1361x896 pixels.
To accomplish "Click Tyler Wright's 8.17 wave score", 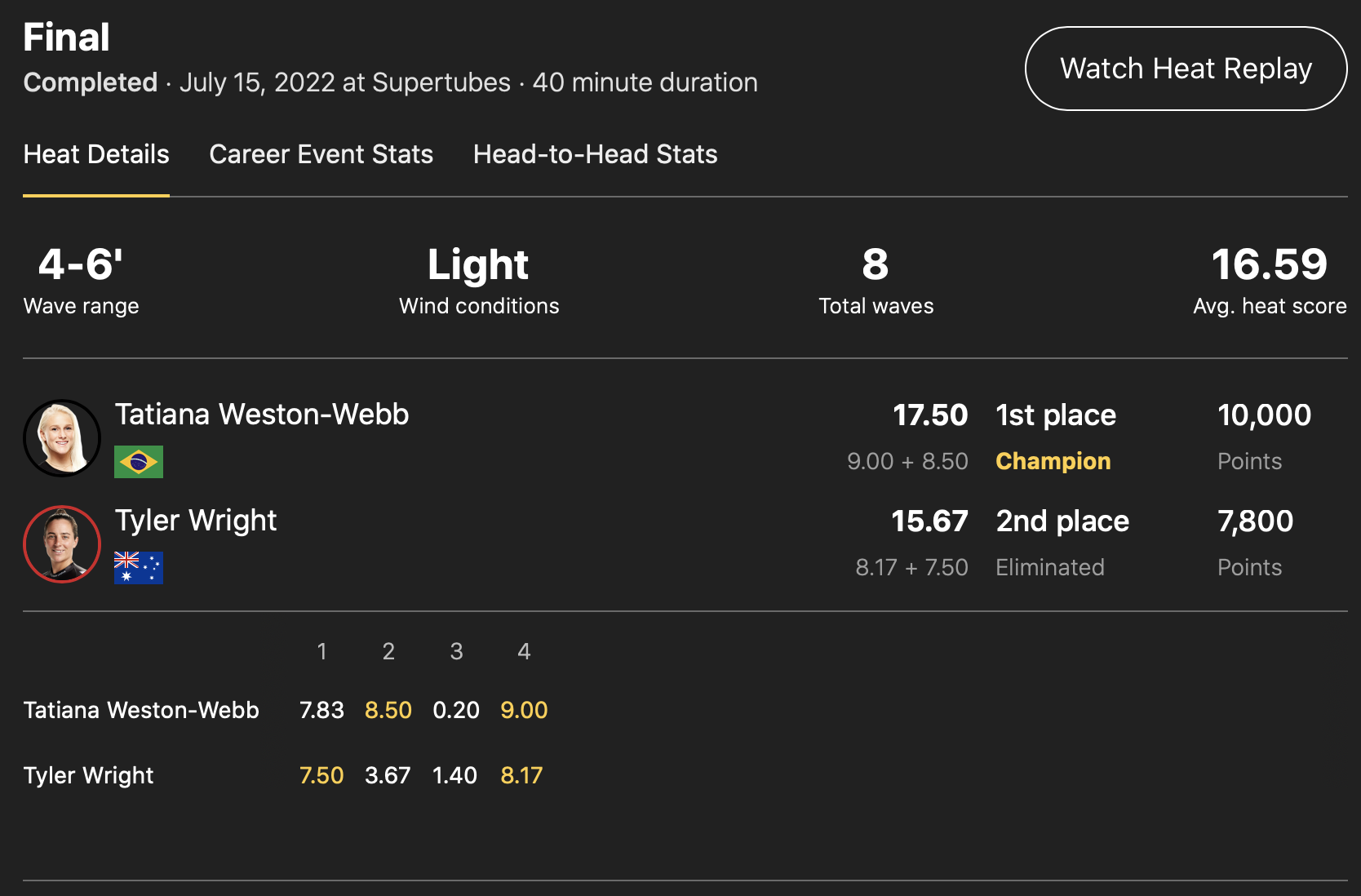I will point(521,775).
